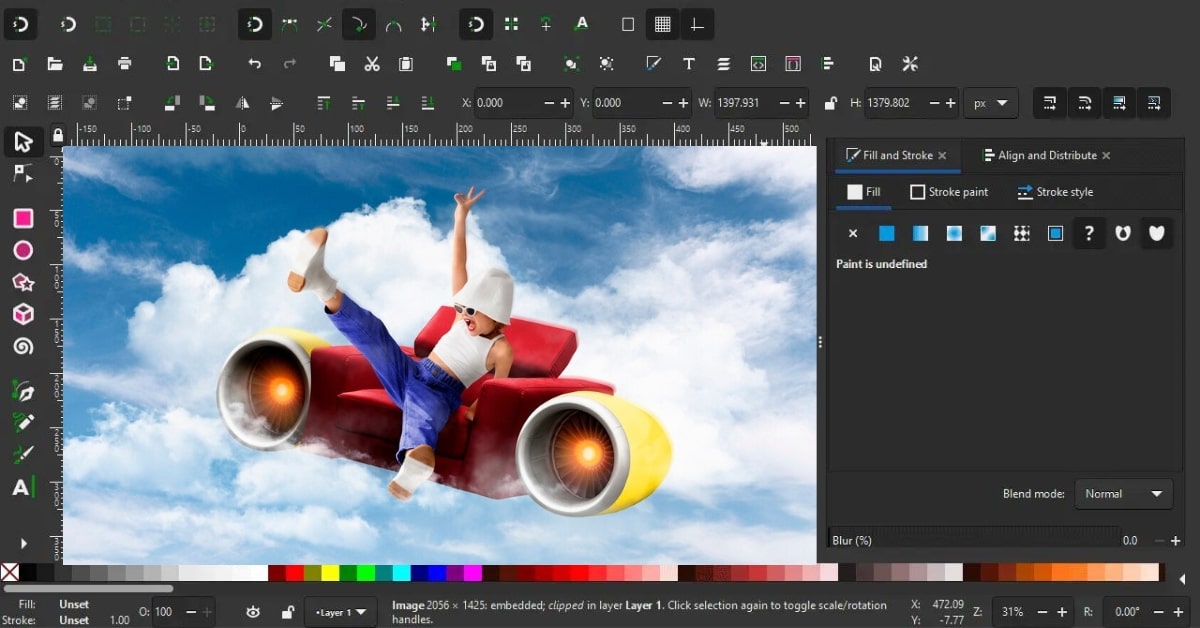Toggle guide snapping button
1200x628 pixels.
[697, 24]
